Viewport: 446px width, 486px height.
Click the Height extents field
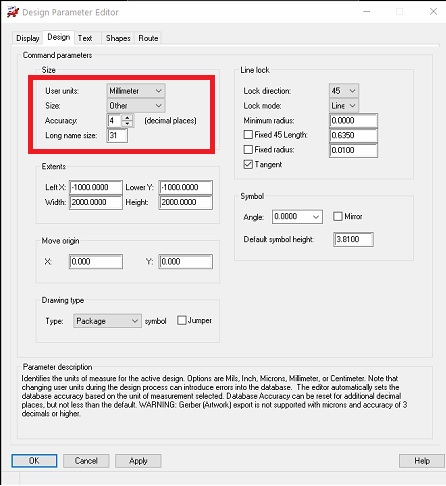[186, 202]
